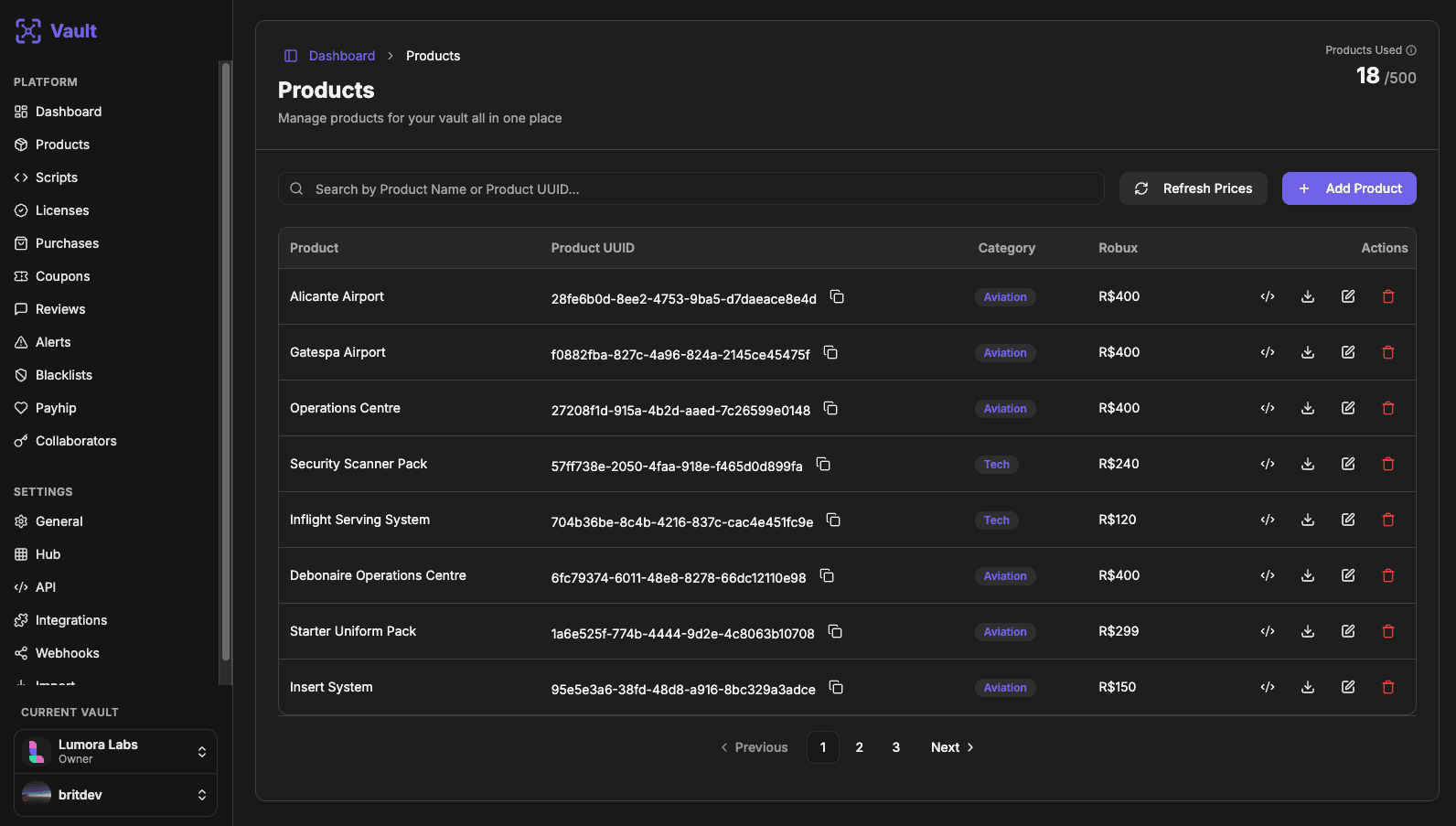Select the Debonaire Operations Centre product name
Image resolution: width=1456 pixels, height=826 pixels.
pos(378,575)
